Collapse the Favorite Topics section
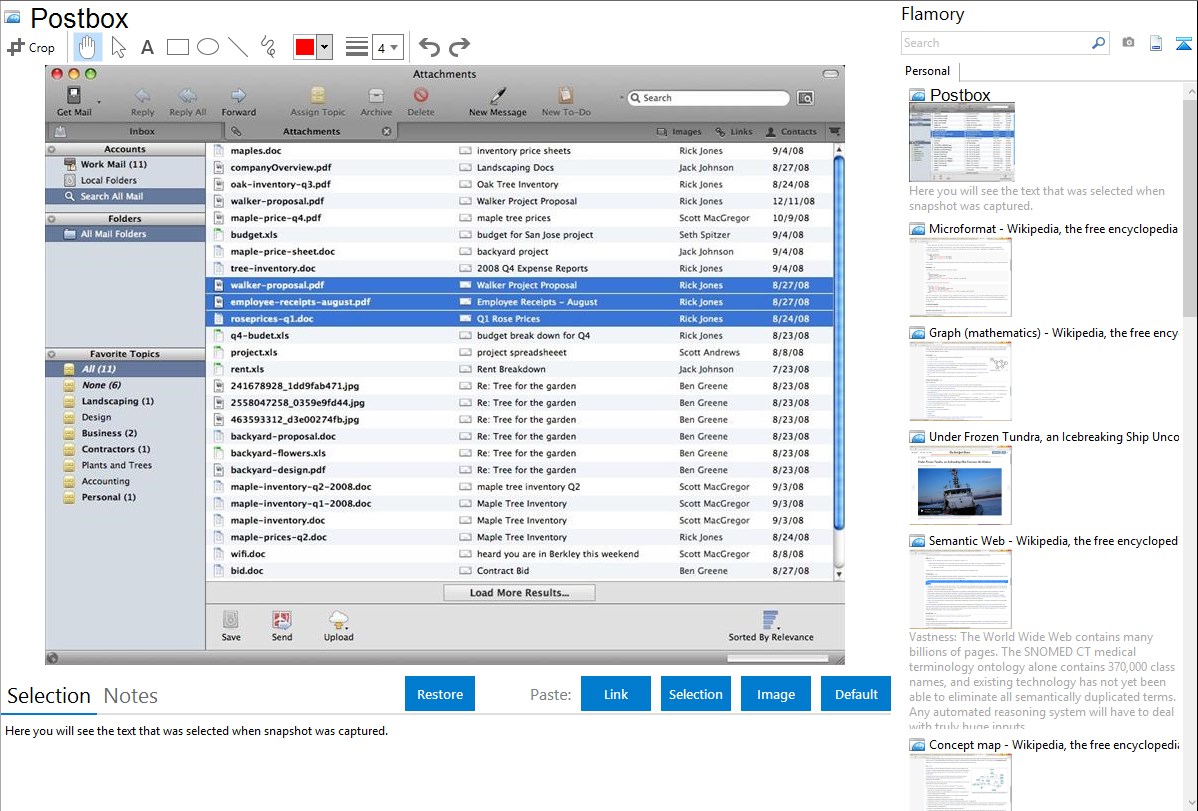This screenshot has height=811, width=1198. 52,354
